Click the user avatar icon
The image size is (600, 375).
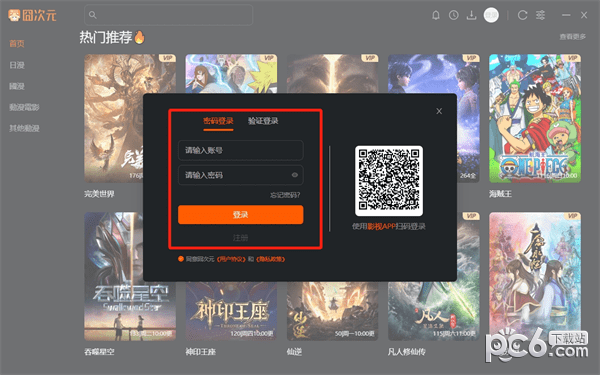tap(491, 15)
